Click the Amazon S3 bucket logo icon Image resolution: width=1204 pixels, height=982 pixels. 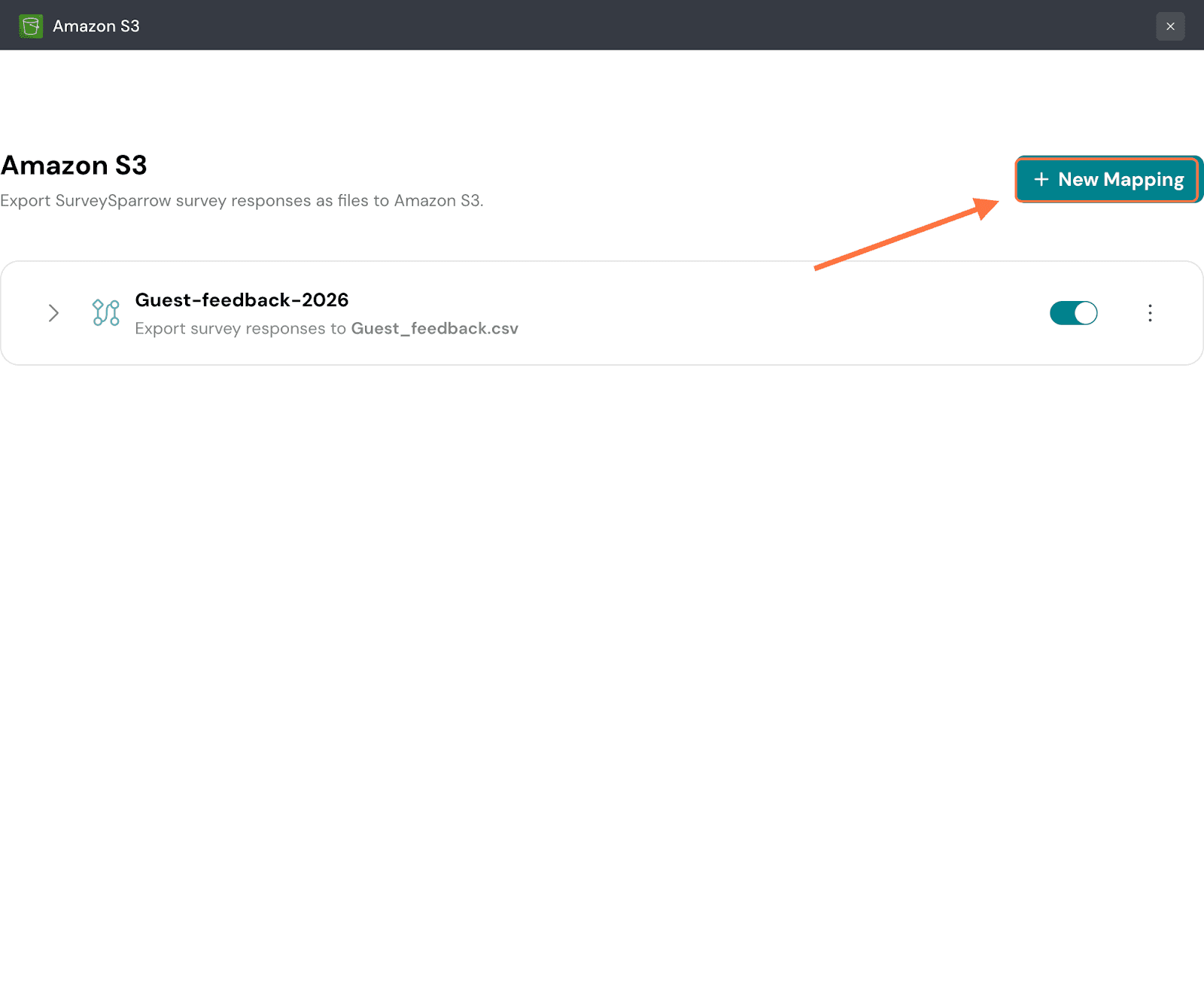coord(31,26)
